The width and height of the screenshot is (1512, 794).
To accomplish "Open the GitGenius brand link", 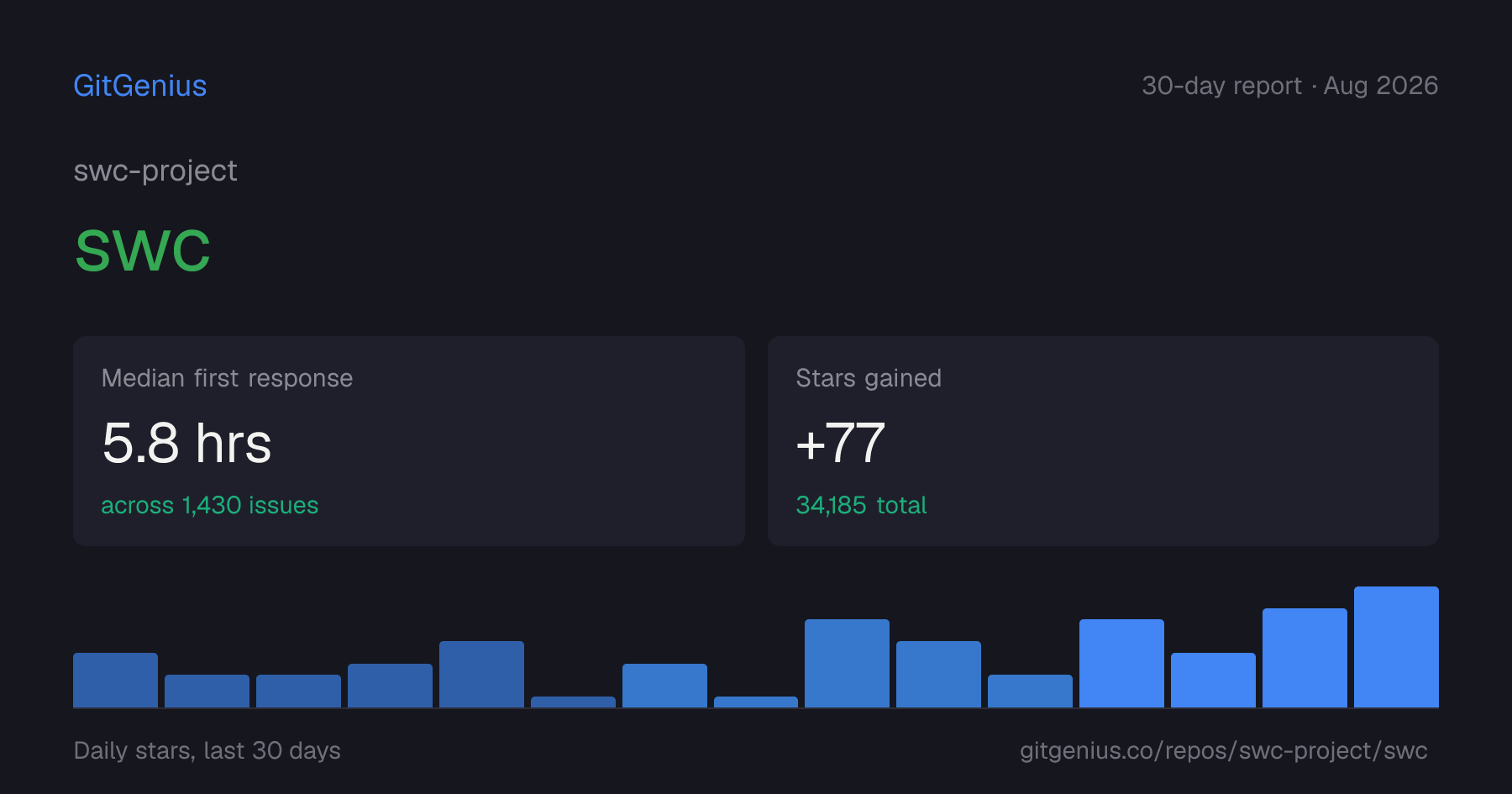I will coord(140,86).
